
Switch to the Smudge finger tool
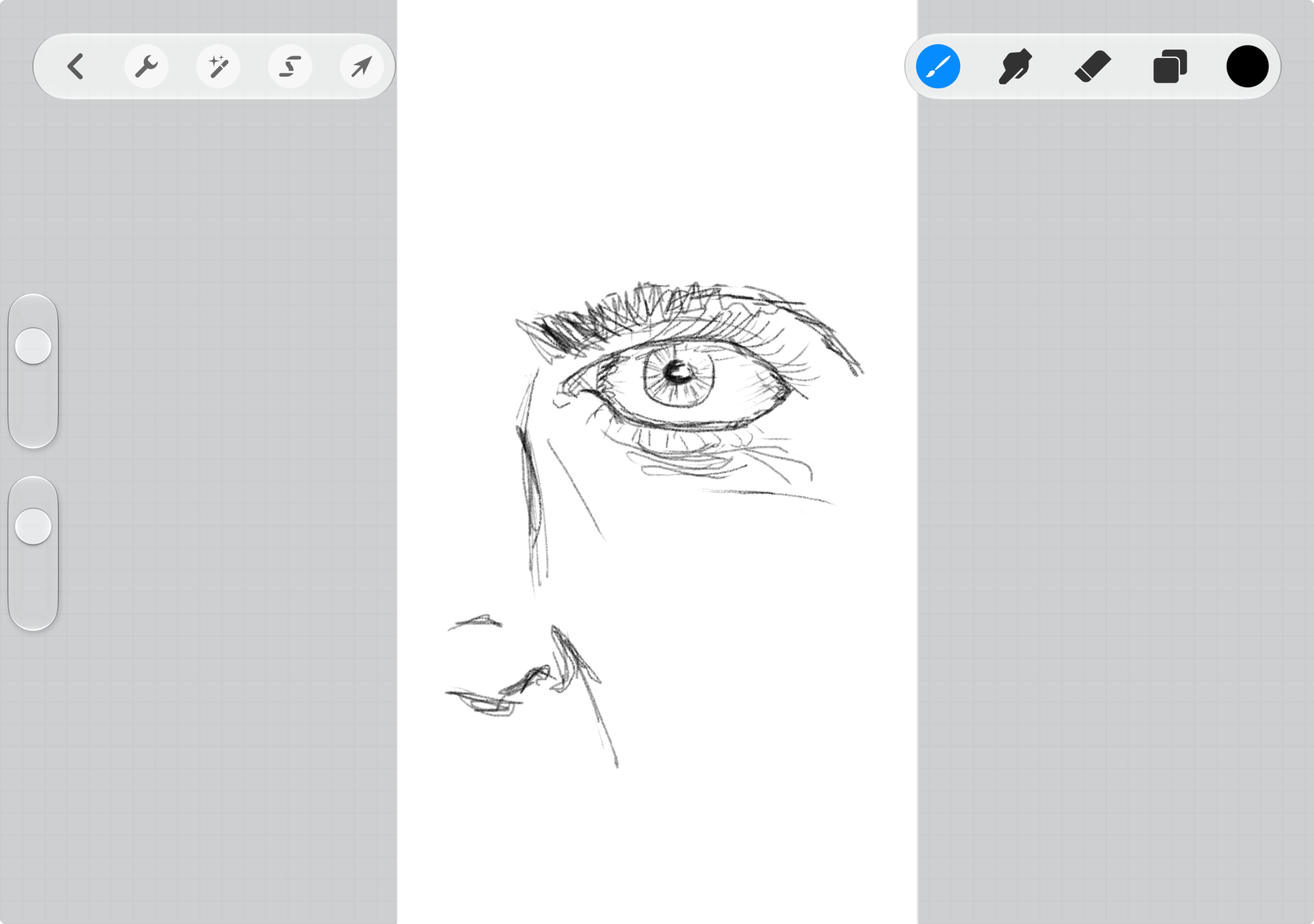point(1015,66)
